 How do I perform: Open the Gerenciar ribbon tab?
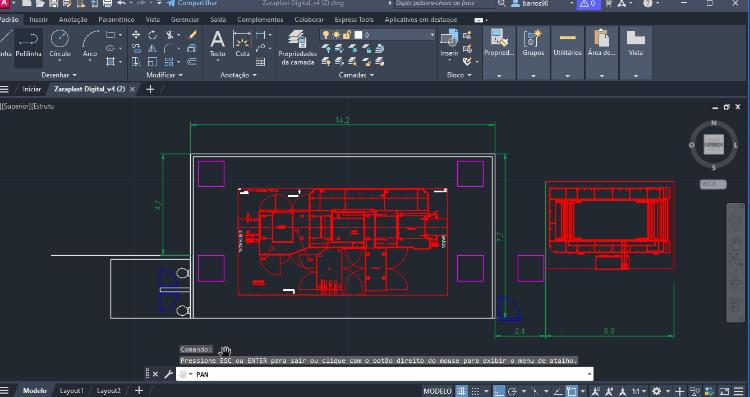click(185, 20)
